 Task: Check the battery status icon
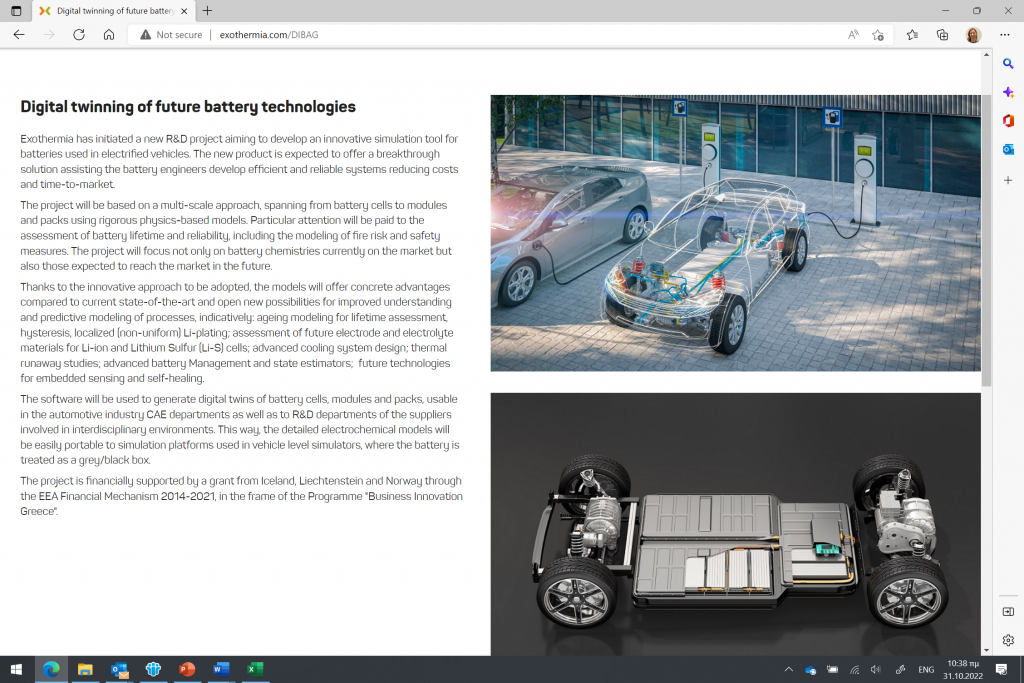833,669
